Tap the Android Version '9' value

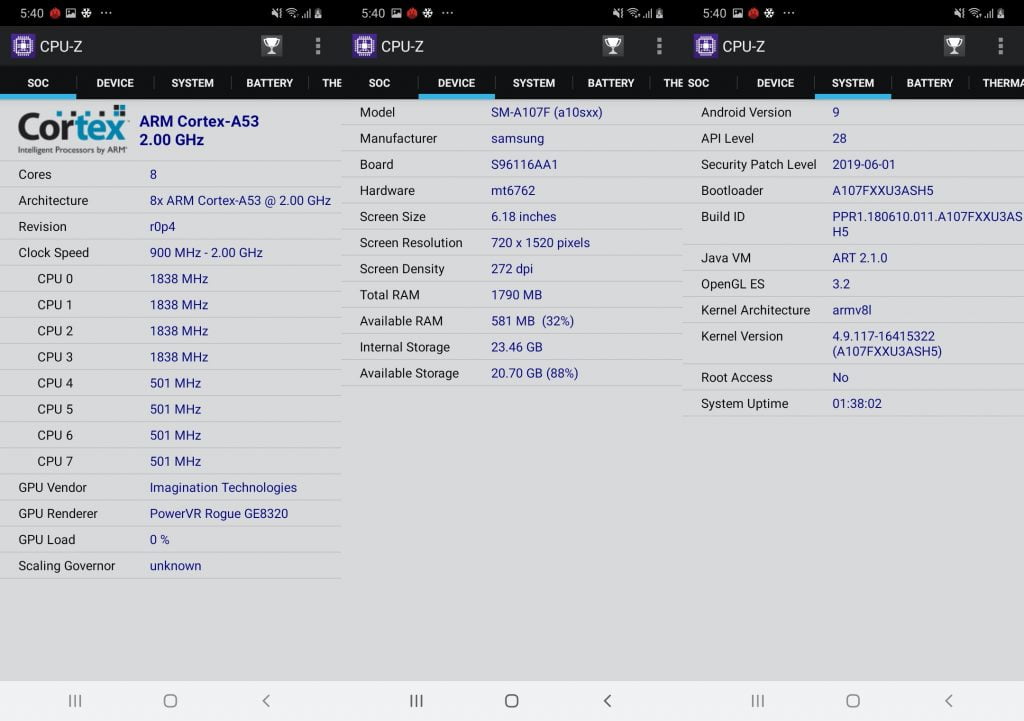tap(836, 112)
